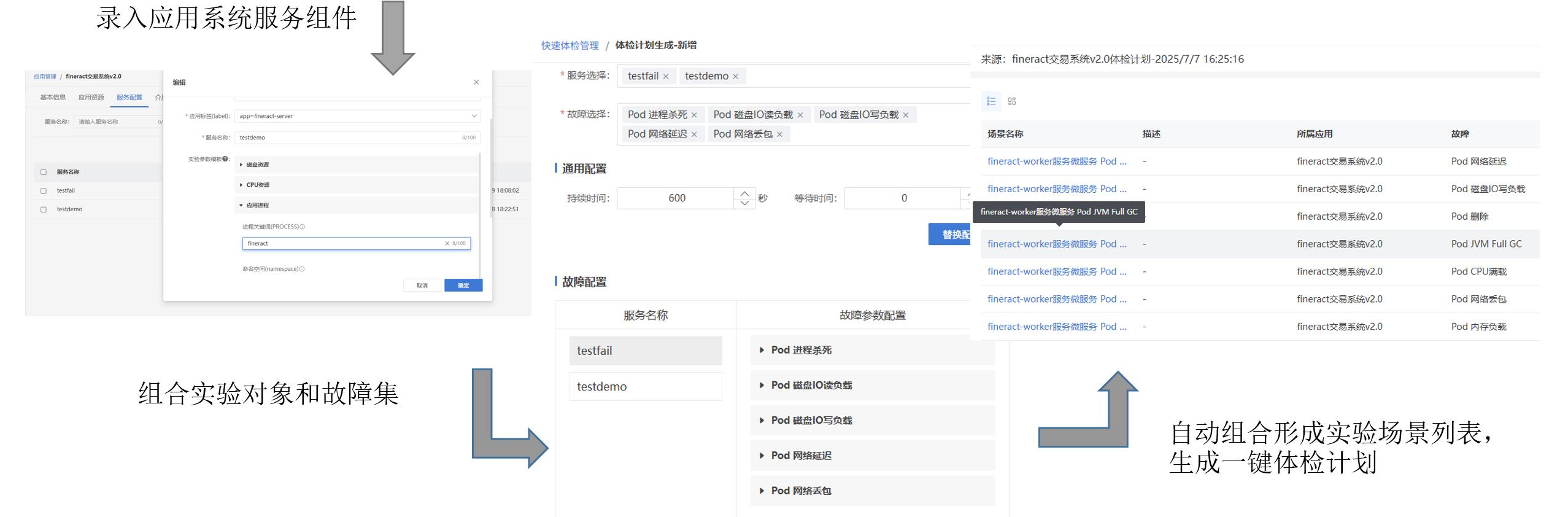Open scenario link in Pod 网络丢包 row
Viewport: 1568px width, 517px height.
1057,299
